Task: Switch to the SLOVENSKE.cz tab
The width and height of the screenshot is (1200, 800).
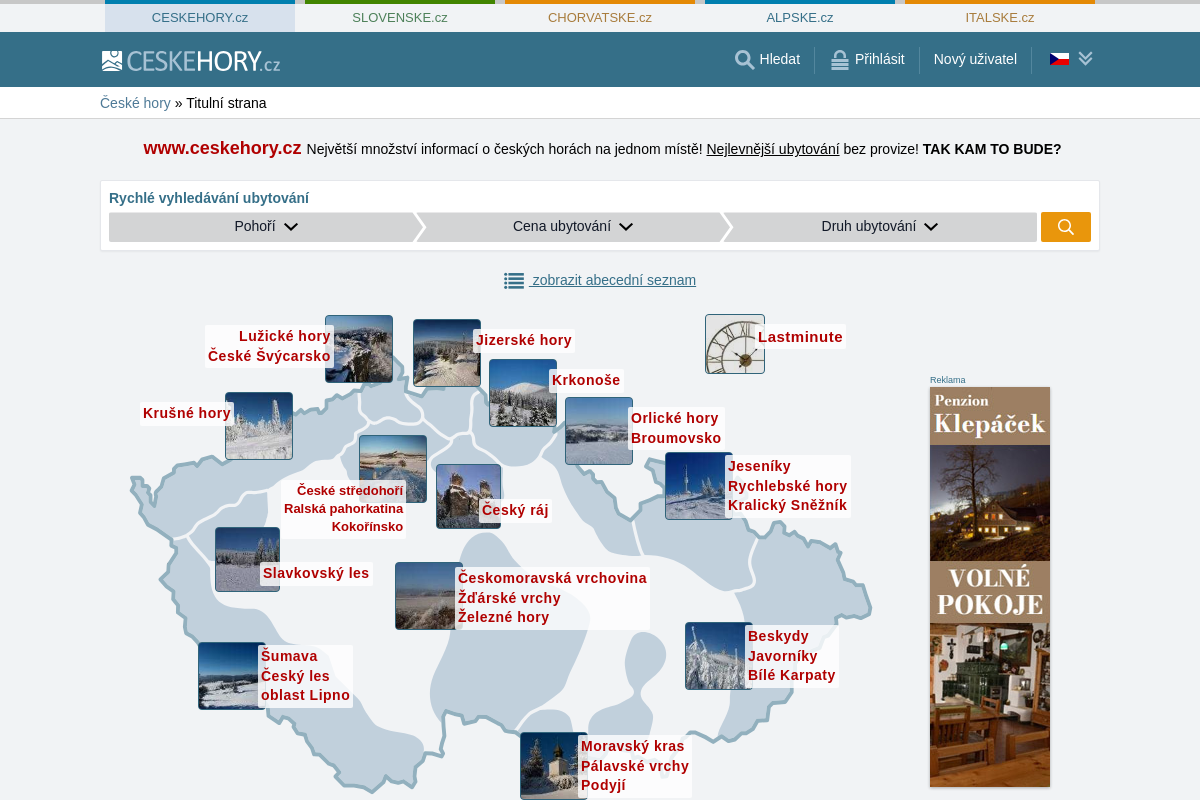Action: pyautogui.click(x=400, y=18)
